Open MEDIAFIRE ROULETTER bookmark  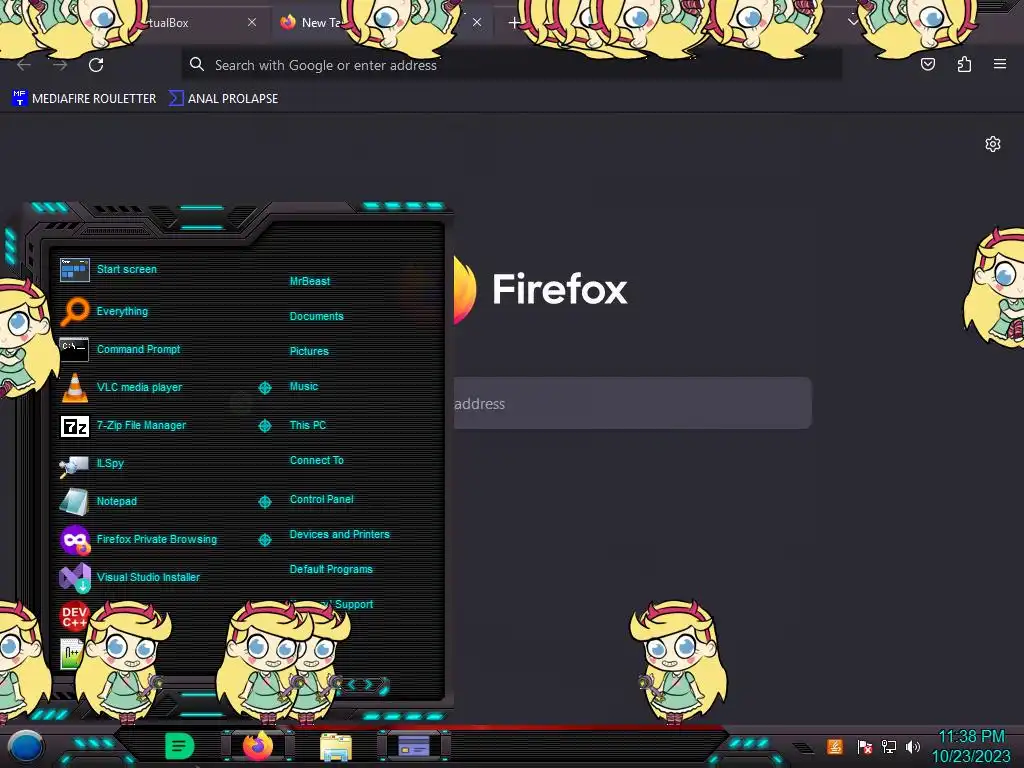[x=84, y=99]
